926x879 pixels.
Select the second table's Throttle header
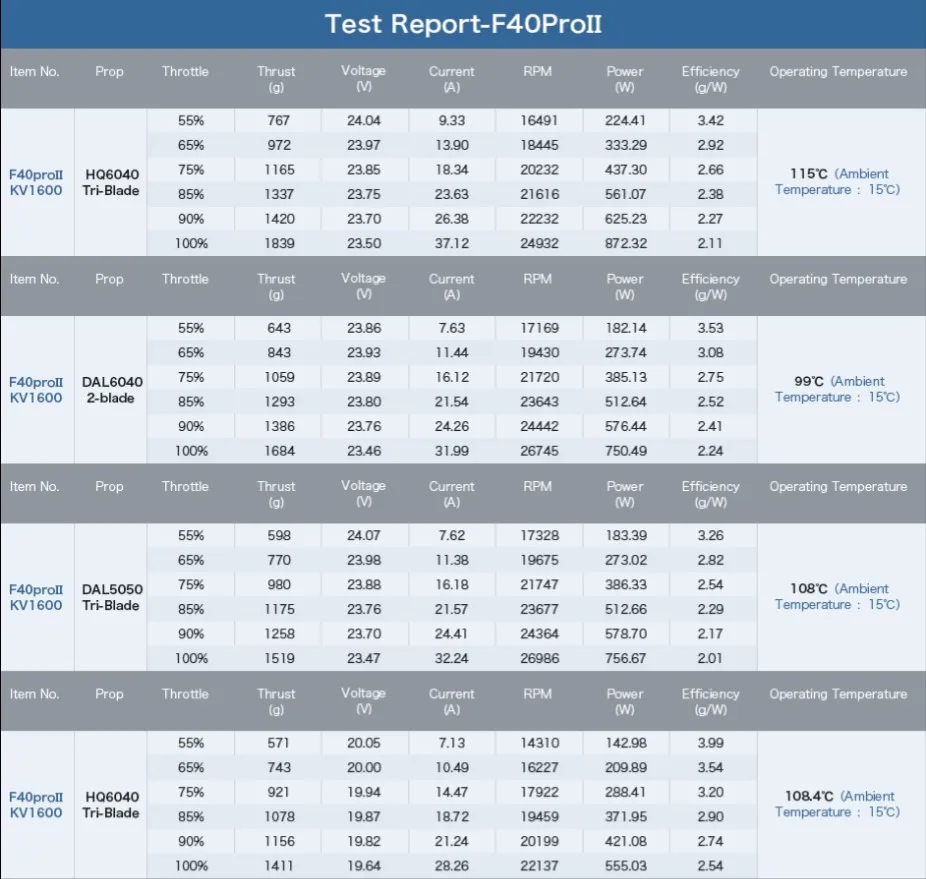[185, 279]
